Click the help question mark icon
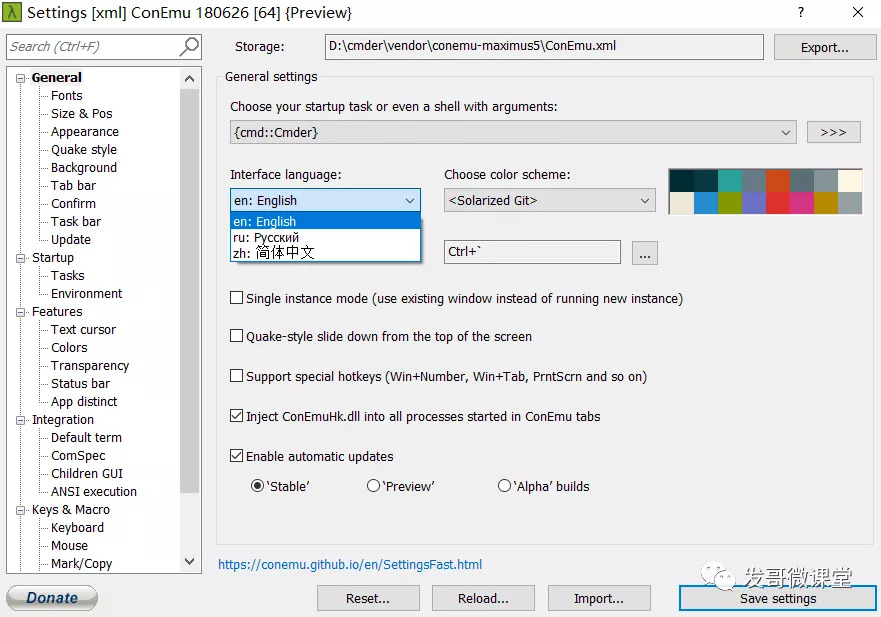881x617 pixels. tap(801, 13)
